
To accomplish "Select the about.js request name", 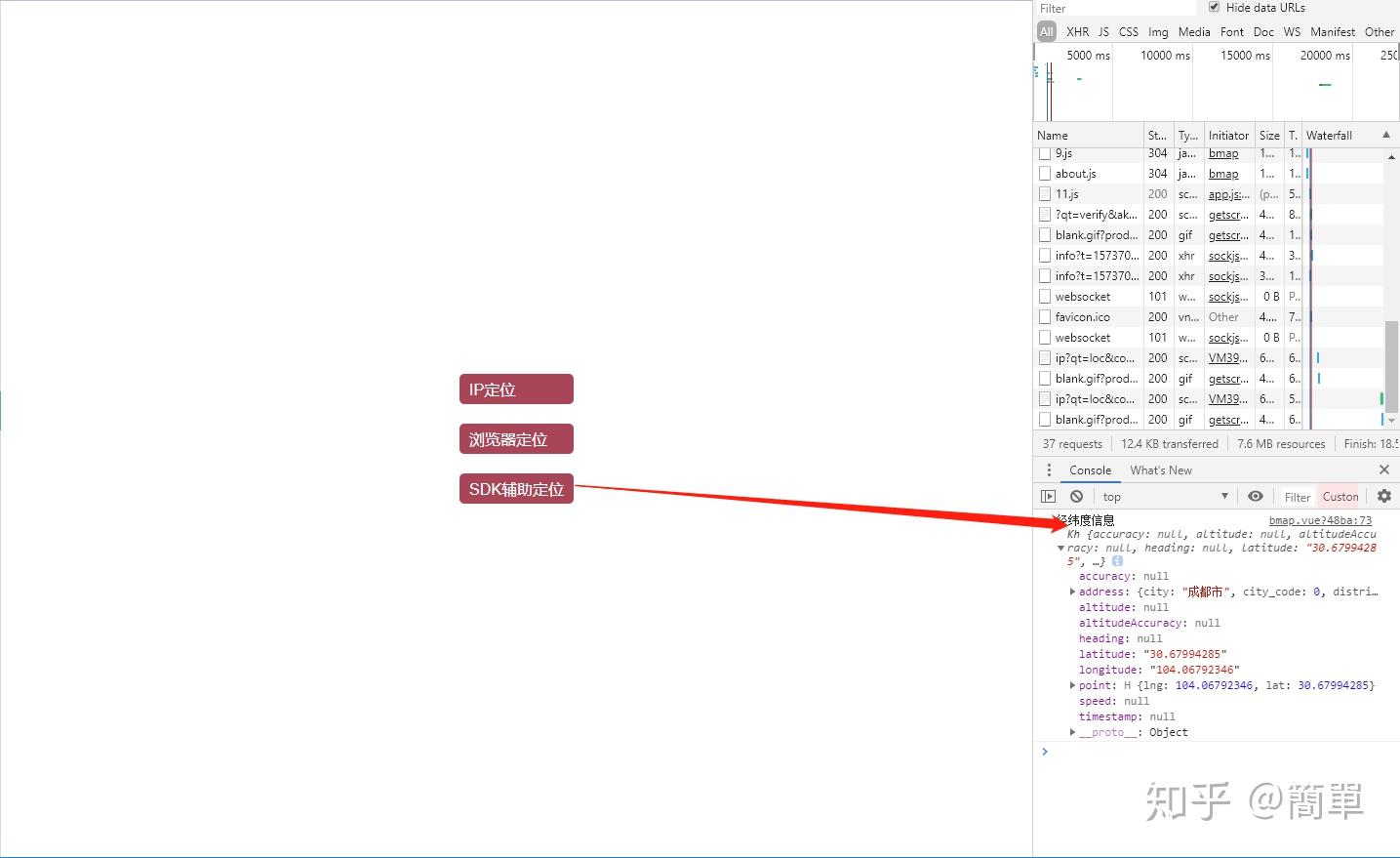I will coord(1076,174).
